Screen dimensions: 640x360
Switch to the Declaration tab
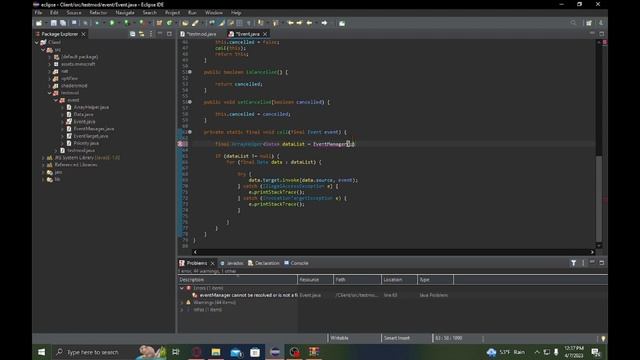pos(264,263)
